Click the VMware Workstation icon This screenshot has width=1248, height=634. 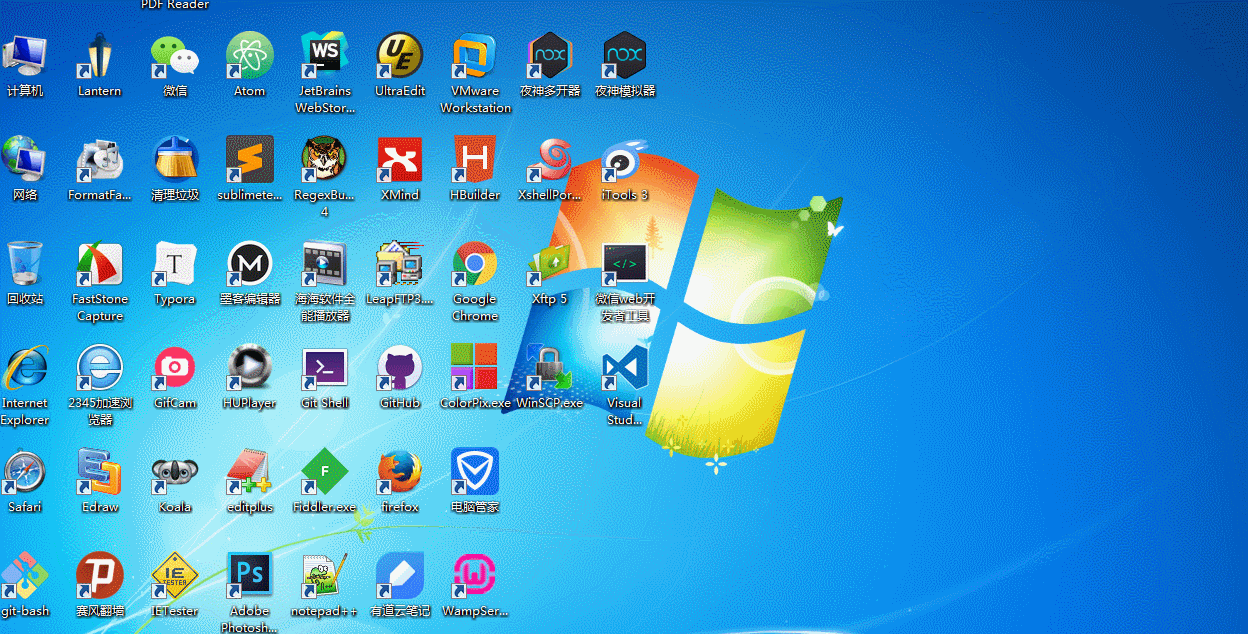point(475,56)
